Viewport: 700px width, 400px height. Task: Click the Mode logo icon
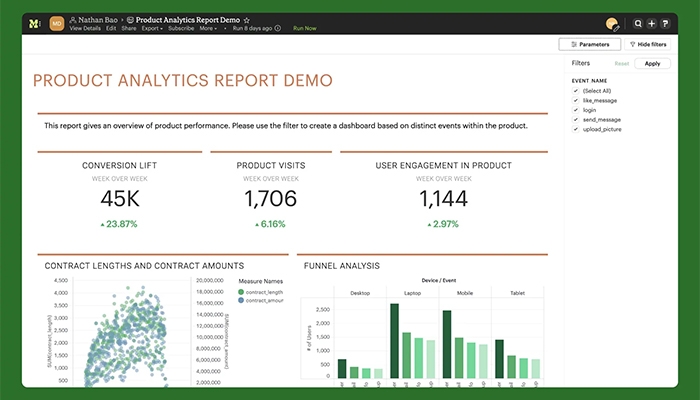[x=35, y=23]
